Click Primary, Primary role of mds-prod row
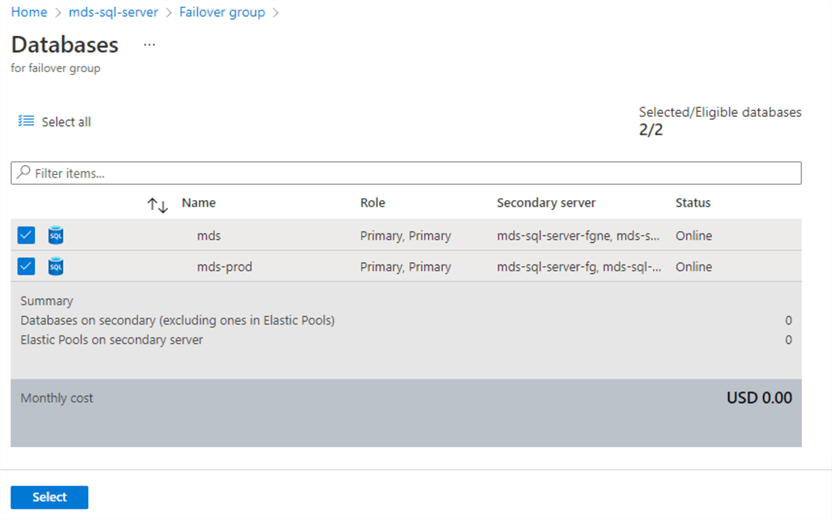The image size is (832, 520). point(405,267)
